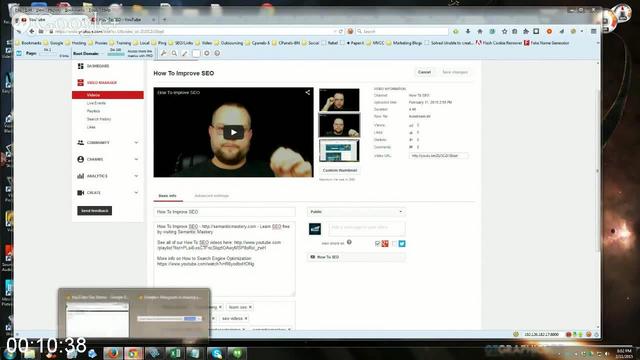
Task: Click the Firefox icon in the taskbar
Action: click(x=113, y=353)
